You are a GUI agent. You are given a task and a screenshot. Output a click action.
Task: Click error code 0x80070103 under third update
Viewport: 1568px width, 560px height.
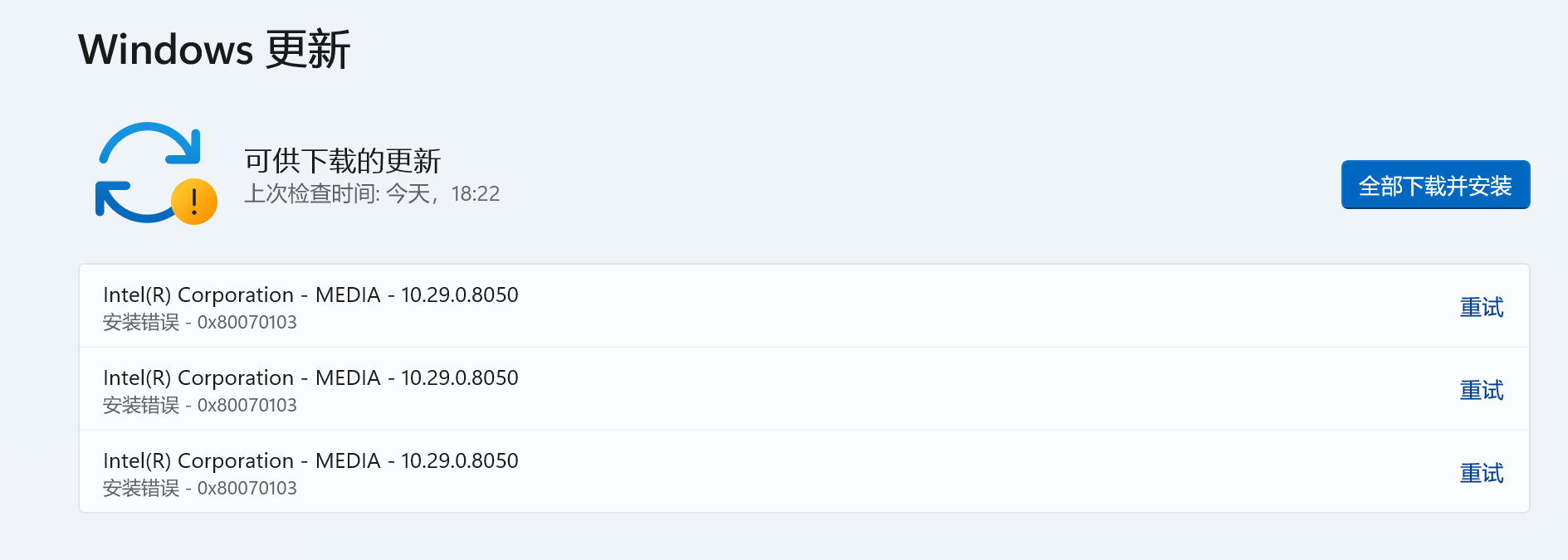(247, 489)
